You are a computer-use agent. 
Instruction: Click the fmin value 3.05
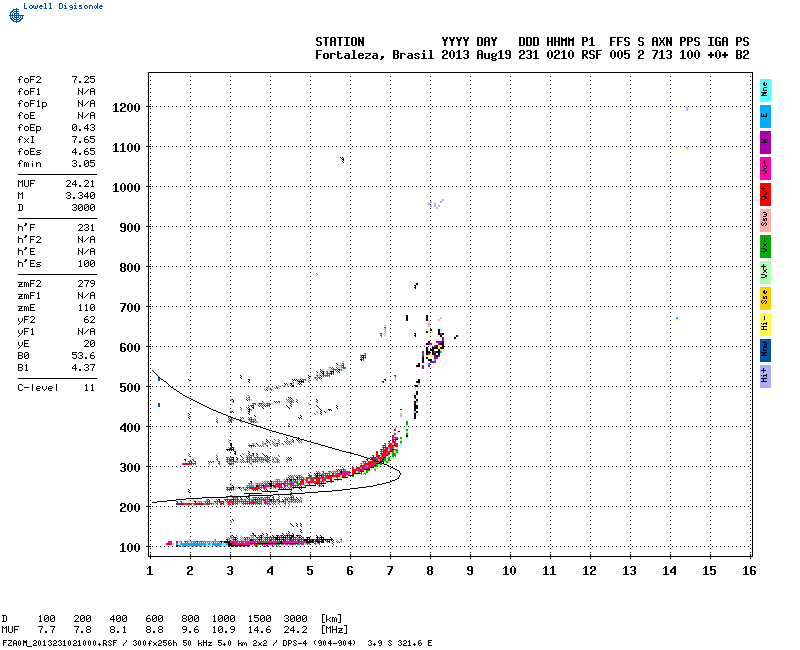pos(83,164)
